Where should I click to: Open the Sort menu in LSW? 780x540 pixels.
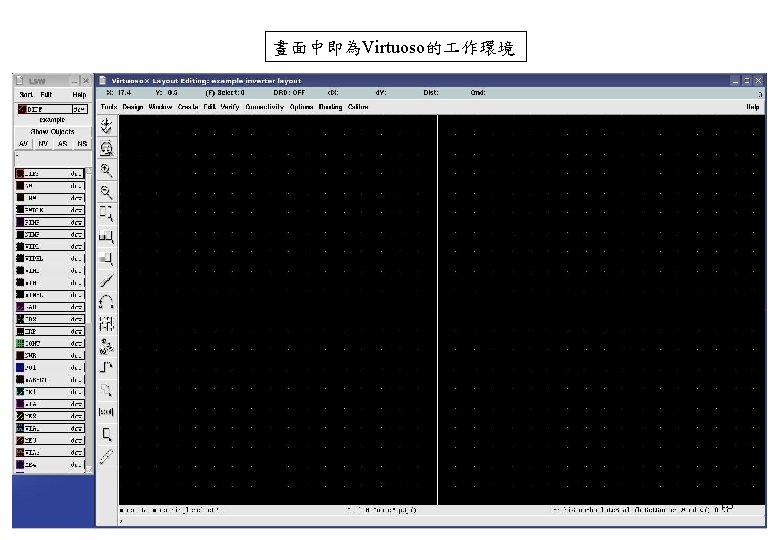coord(26,94)
